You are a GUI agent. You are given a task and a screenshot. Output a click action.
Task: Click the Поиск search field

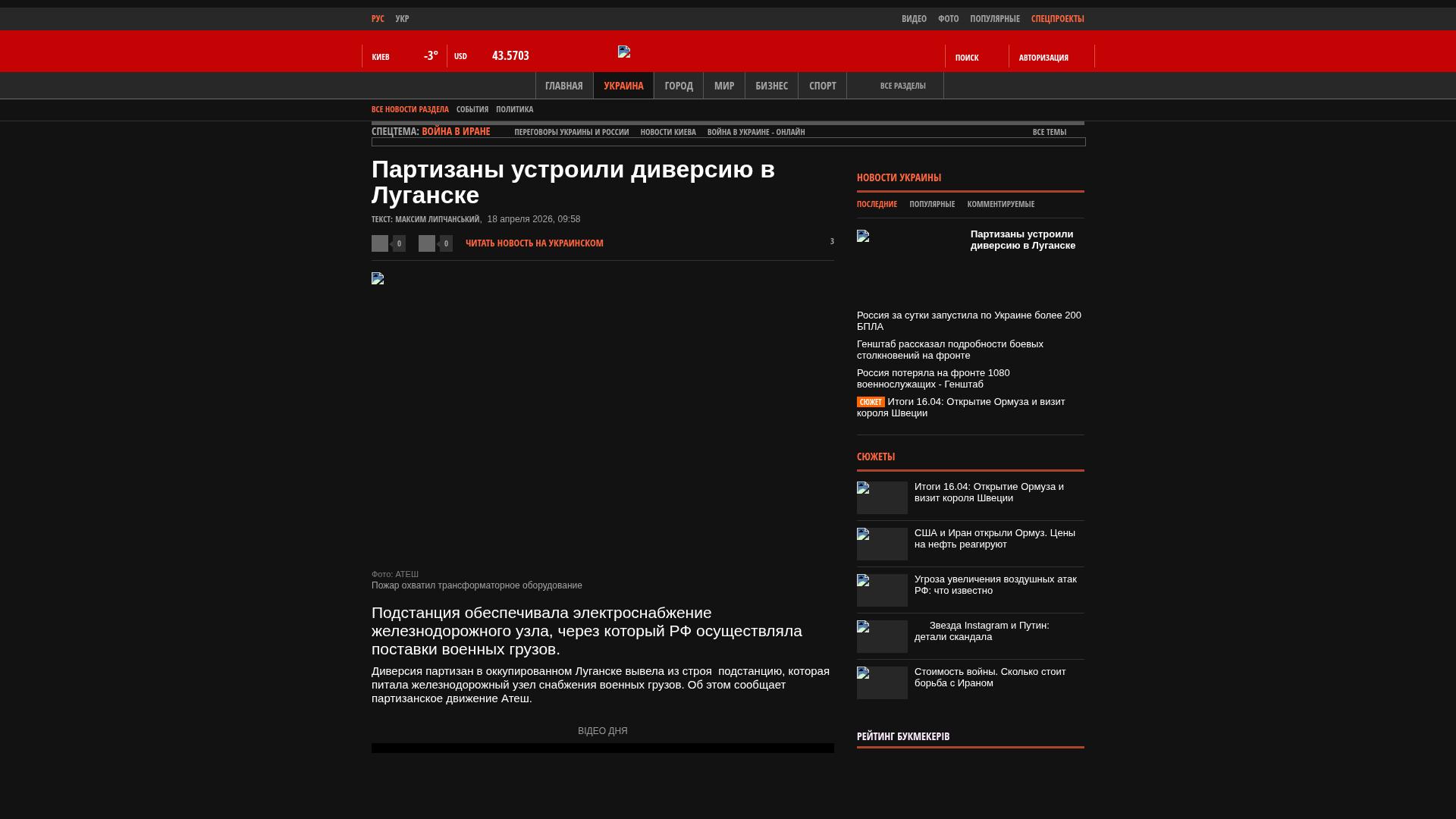967,57
